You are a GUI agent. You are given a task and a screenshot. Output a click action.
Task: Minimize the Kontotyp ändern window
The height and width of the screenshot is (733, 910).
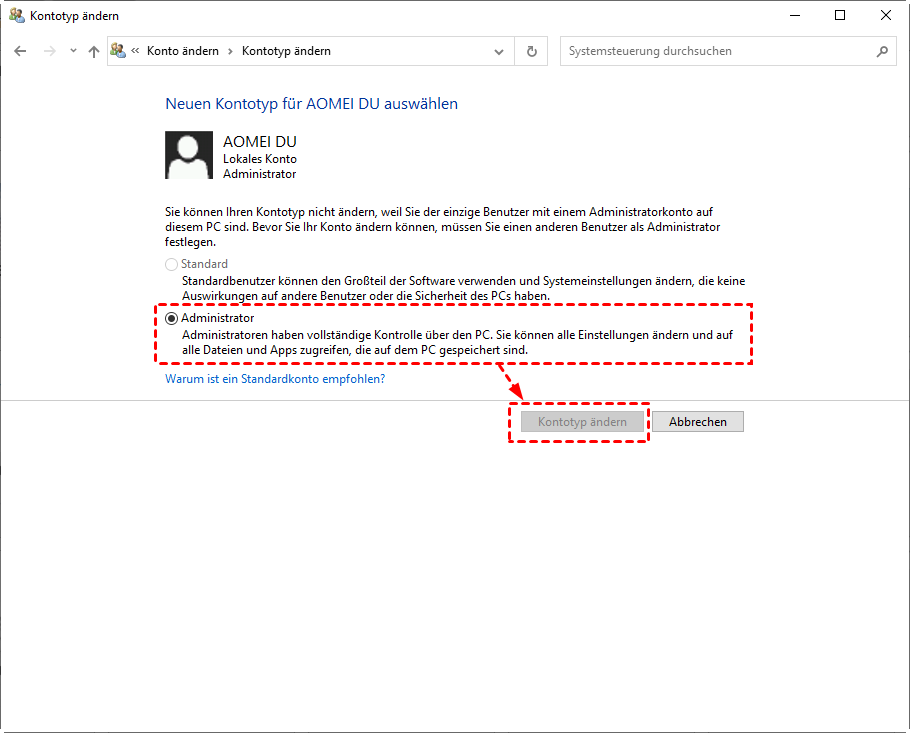[795, 16]
